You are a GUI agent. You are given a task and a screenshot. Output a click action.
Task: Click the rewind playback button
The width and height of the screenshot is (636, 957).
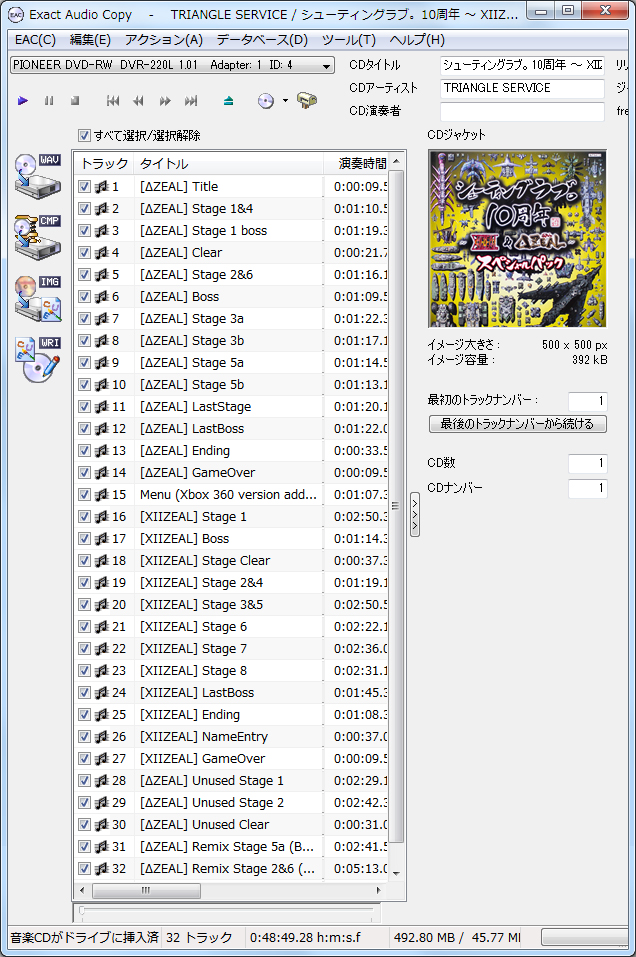click(139, 101)
